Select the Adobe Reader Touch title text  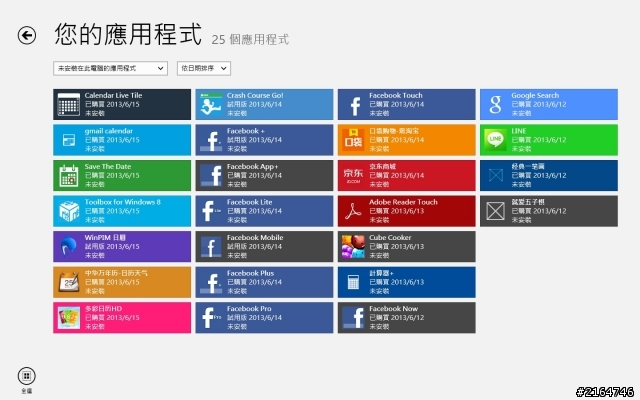[x=403, y=202]
